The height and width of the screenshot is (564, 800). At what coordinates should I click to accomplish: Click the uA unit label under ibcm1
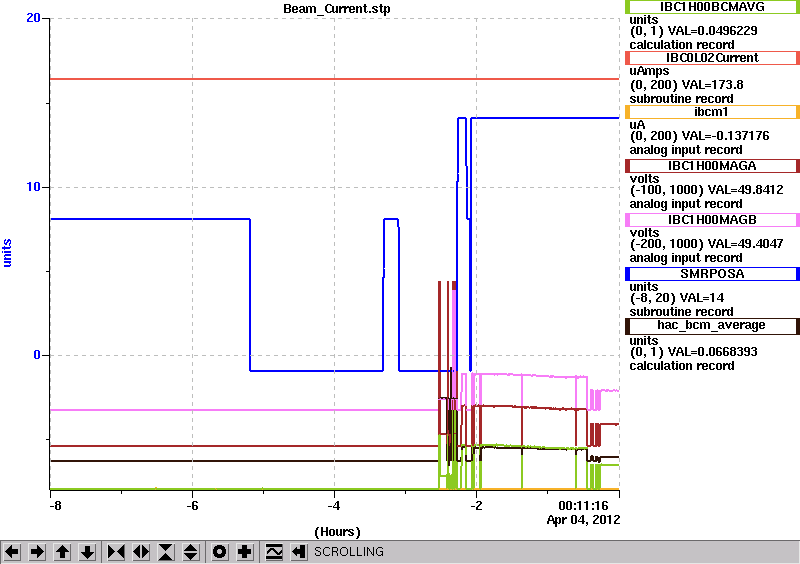tap(638, 125)
